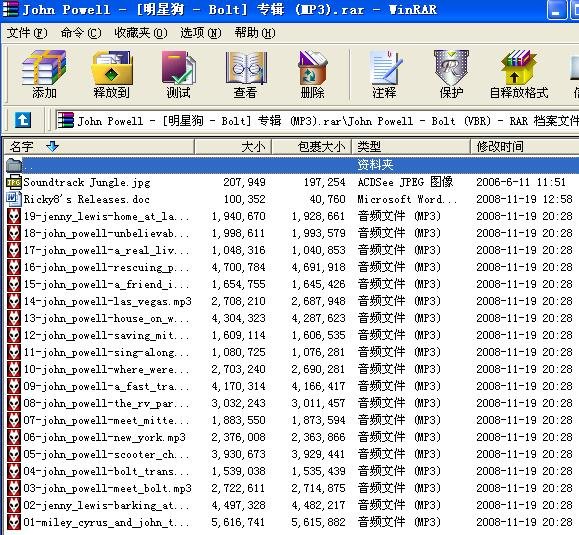Screen dimensions: 579x535
Task: Click the MP3 icon of 01-miley_cyrus_and_john_t
Action: [14, 522]
